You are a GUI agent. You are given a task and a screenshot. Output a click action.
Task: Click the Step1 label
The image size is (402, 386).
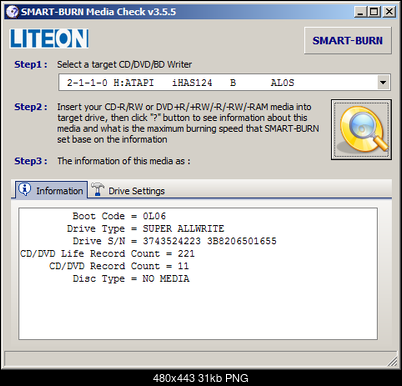tap(31, 64)
